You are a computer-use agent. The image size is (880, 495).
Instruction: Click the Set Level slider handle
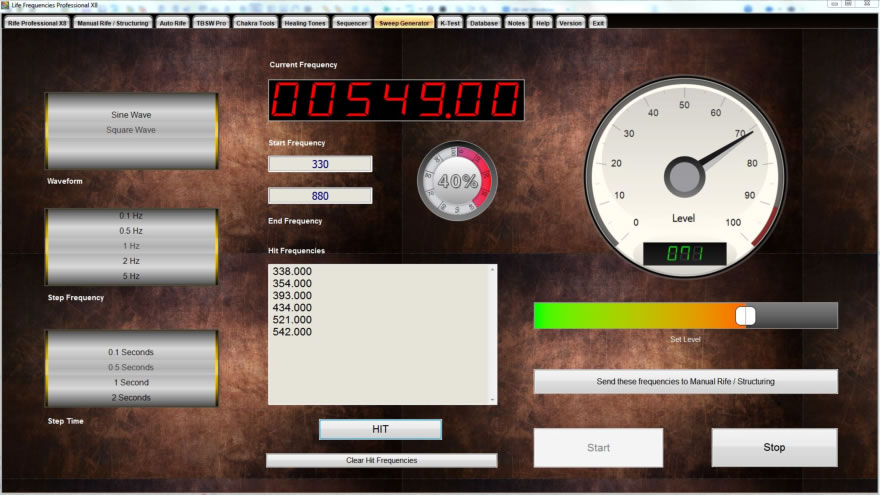745,316
